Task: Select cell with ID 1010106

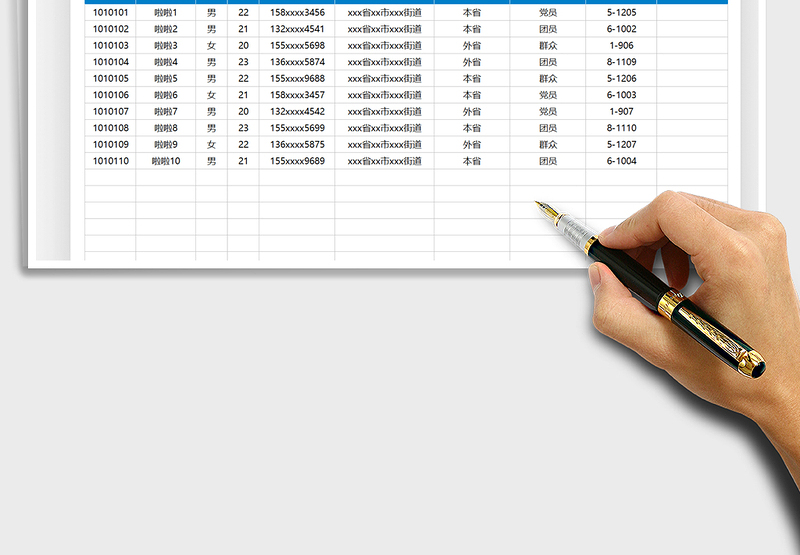Action: [110, 95]
